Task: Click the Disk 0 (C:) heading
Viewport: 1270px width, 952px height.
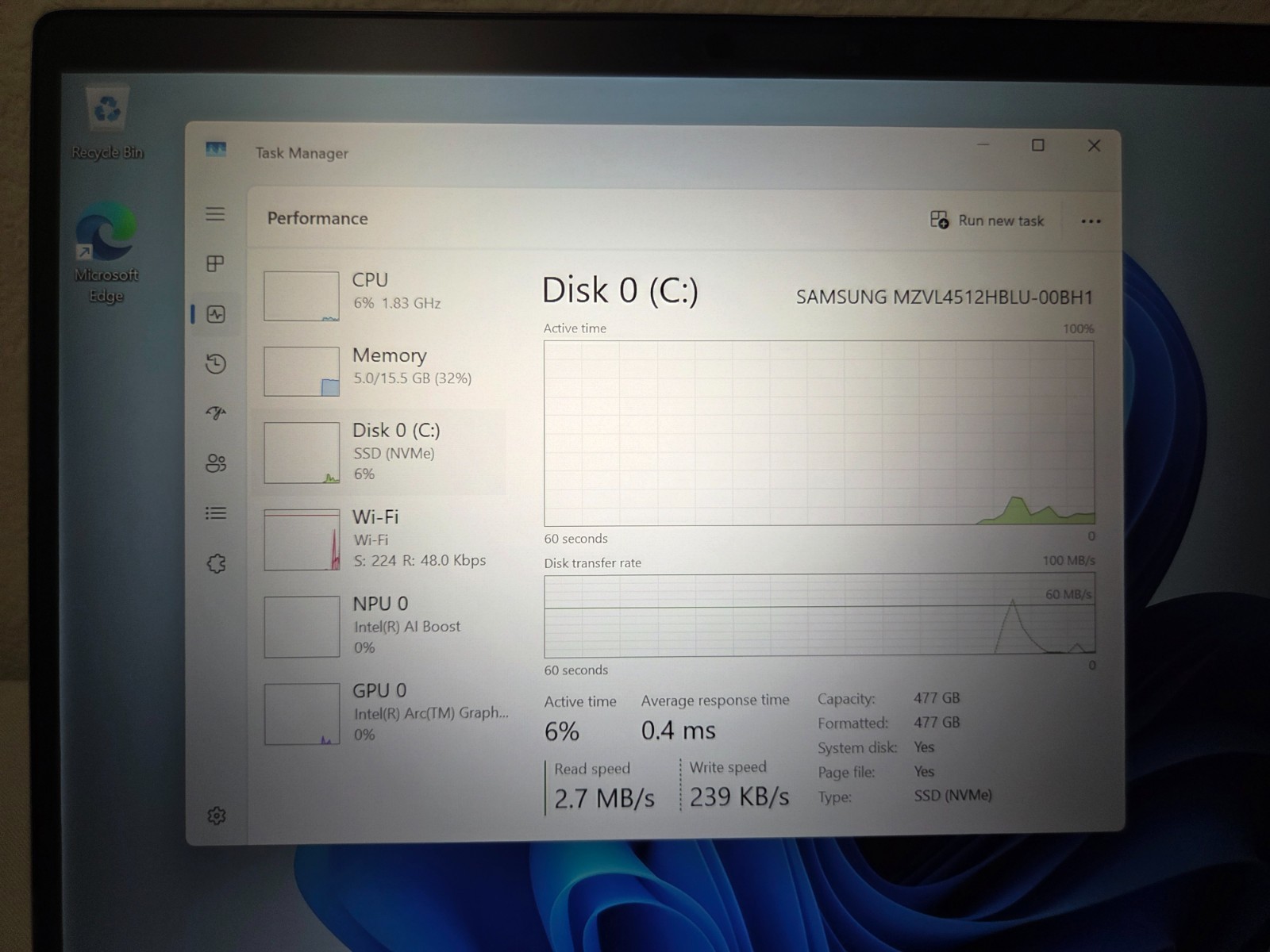Action: coord(620,290)
